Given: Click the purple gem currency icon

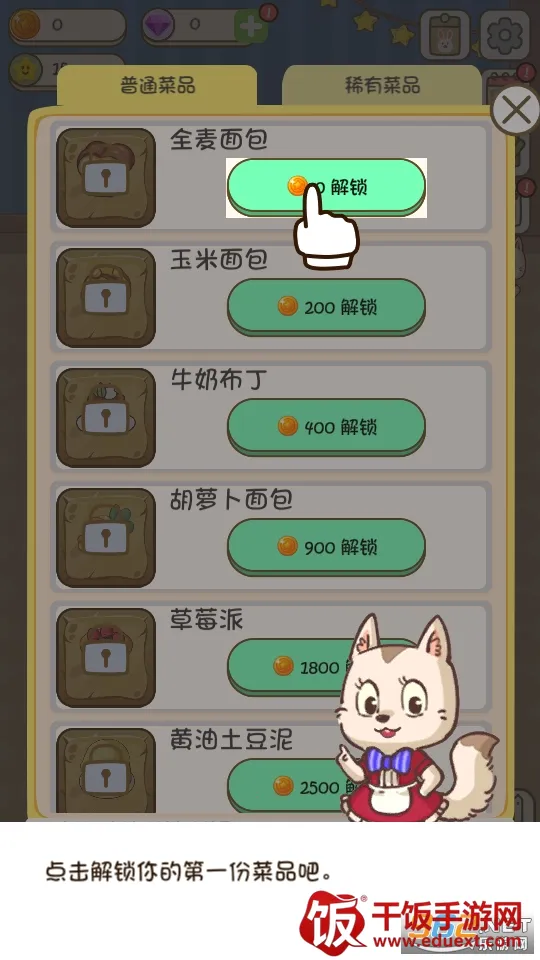Looking at the screenshot, I should [157, 25].
